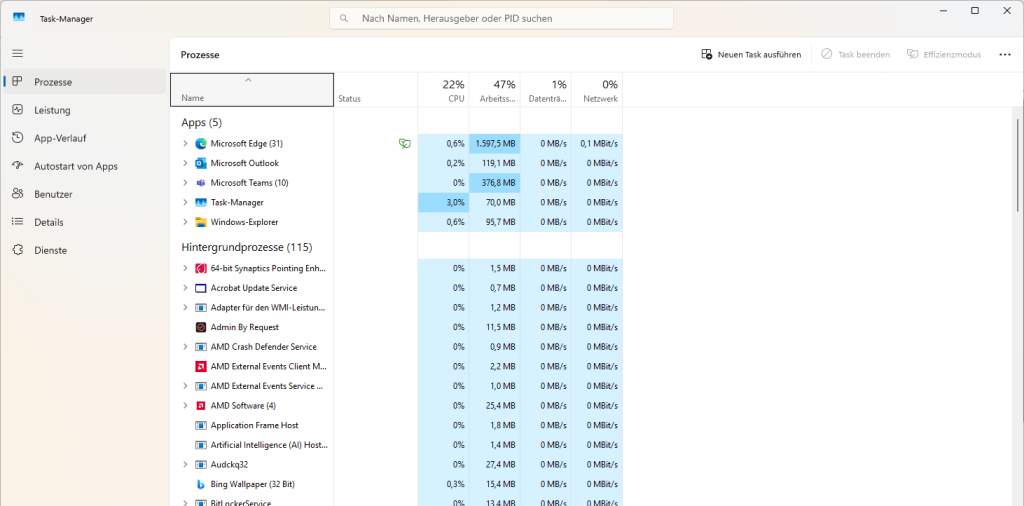Click the Acrobat Update Service icon
This screenshot has width=1024, height=506.
coord(201,288)
